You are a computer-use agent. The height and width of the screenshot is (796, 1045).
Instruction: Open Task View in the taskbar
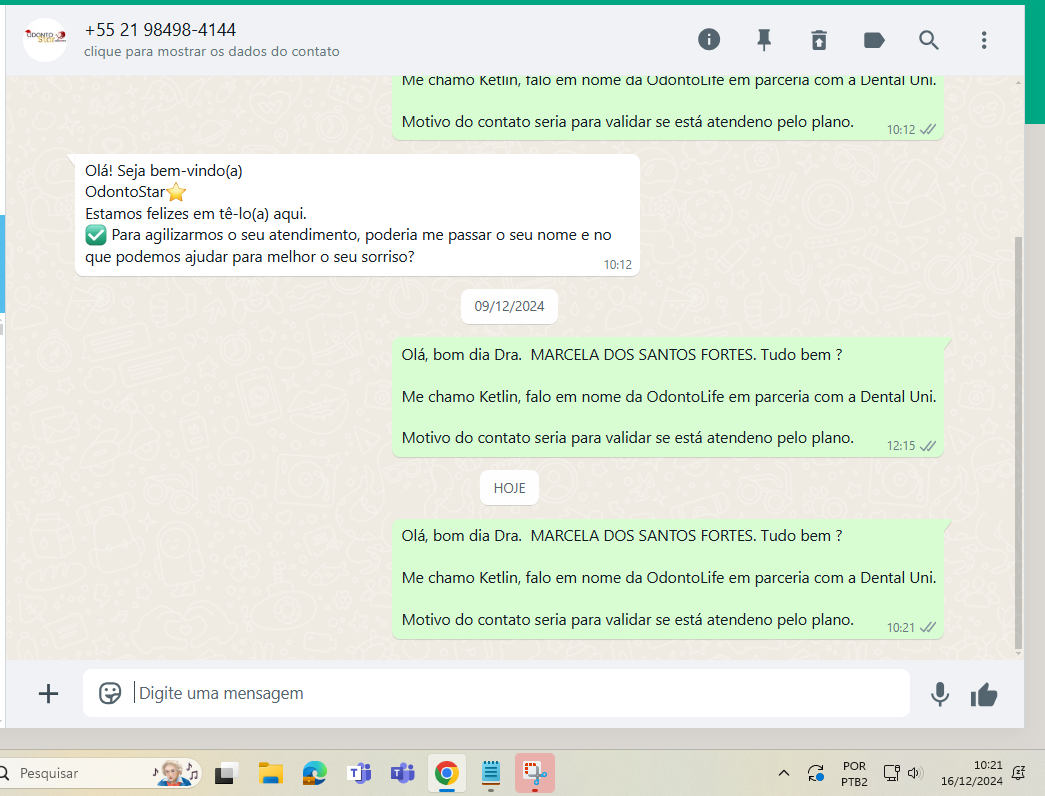226,773
